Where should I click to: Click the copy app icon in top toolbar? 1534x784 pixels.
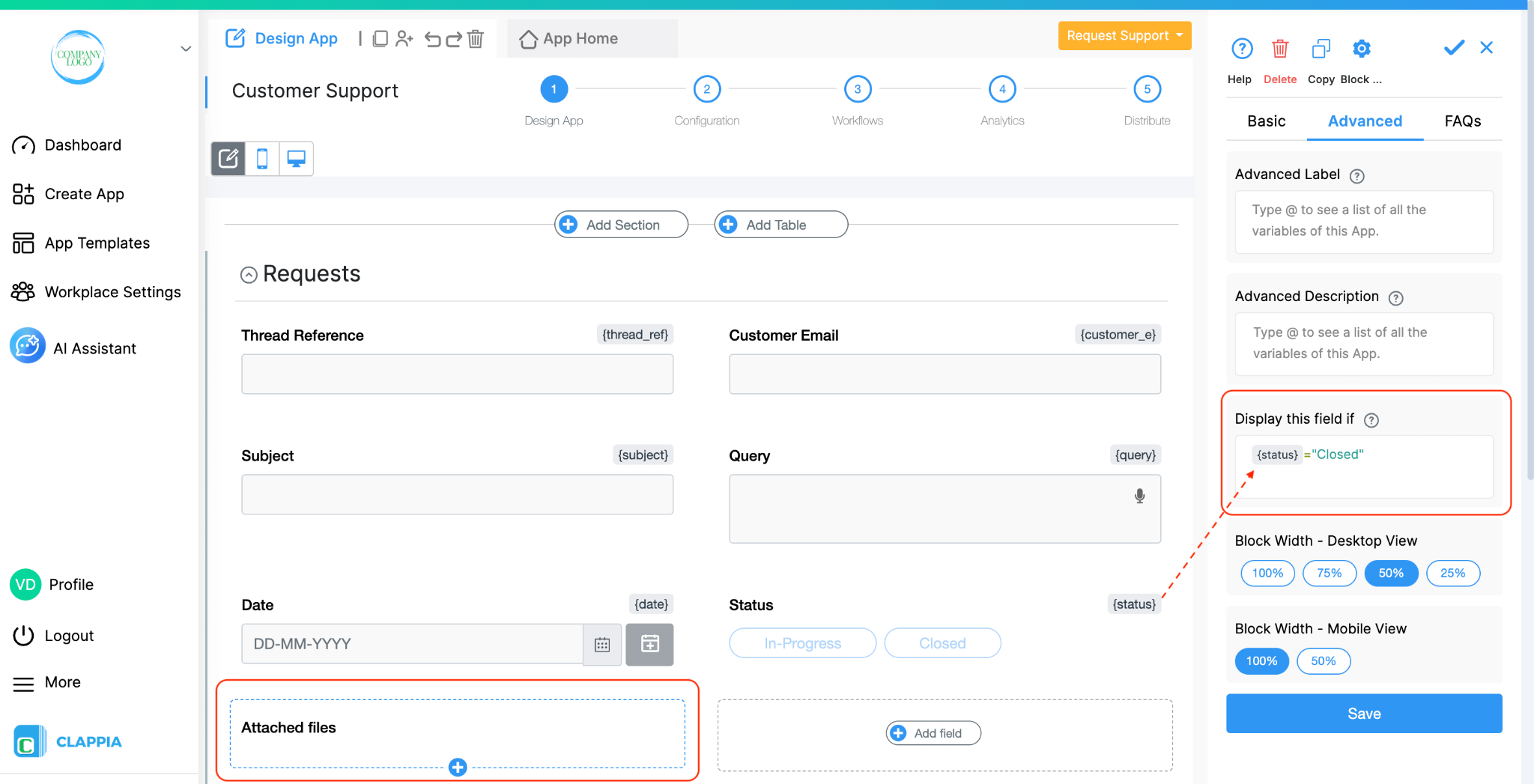pos(381,38)
